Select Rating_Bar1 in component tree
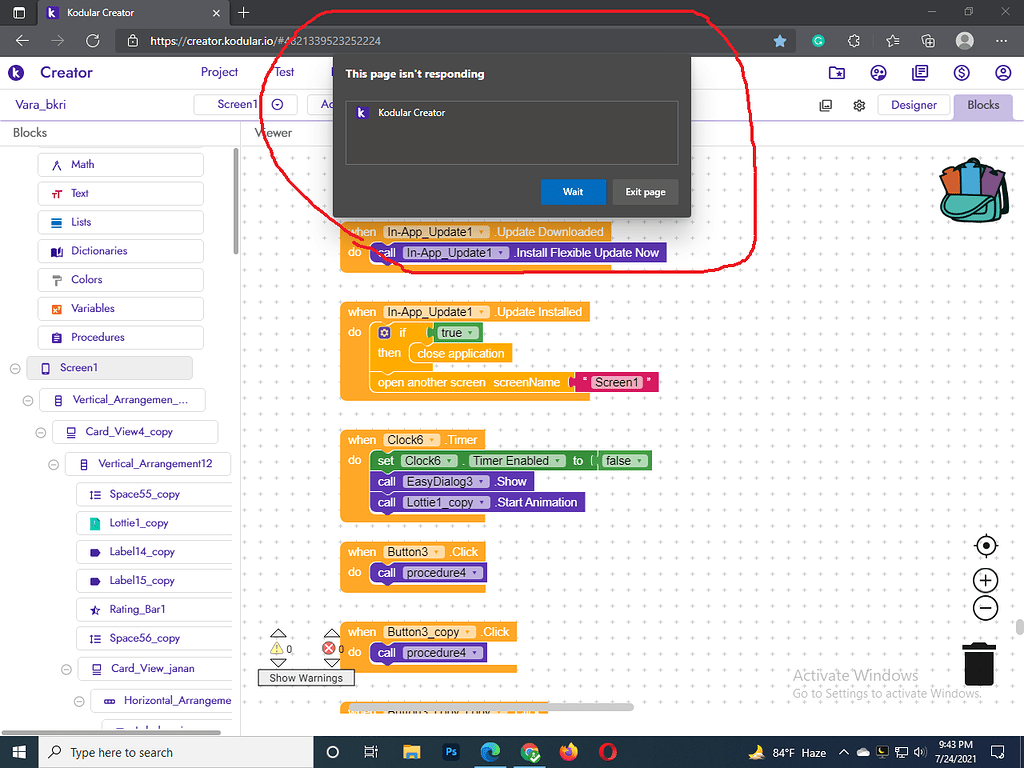The width and height of the screenshot is (1024, 768). coord(154,609)
